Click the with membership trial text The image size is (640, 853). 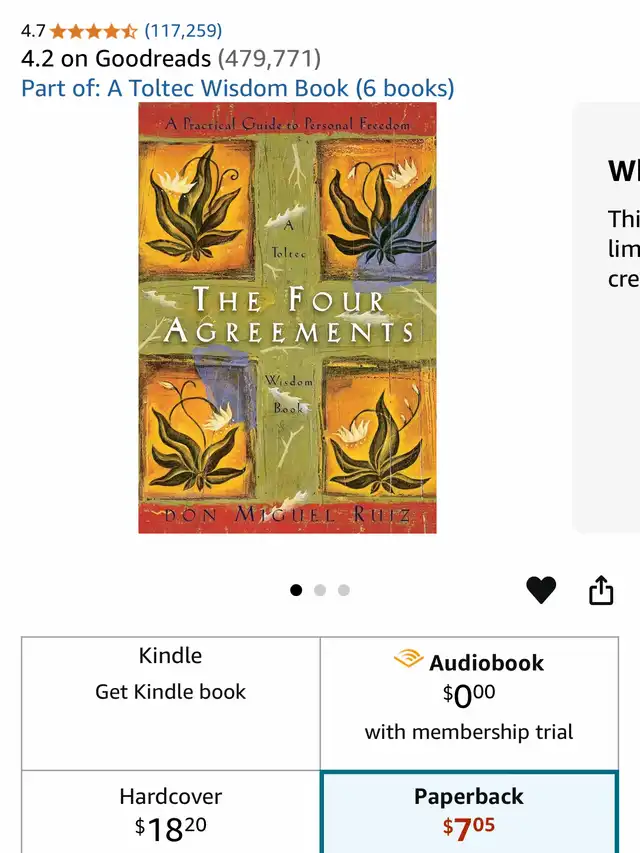click(469, 732)
